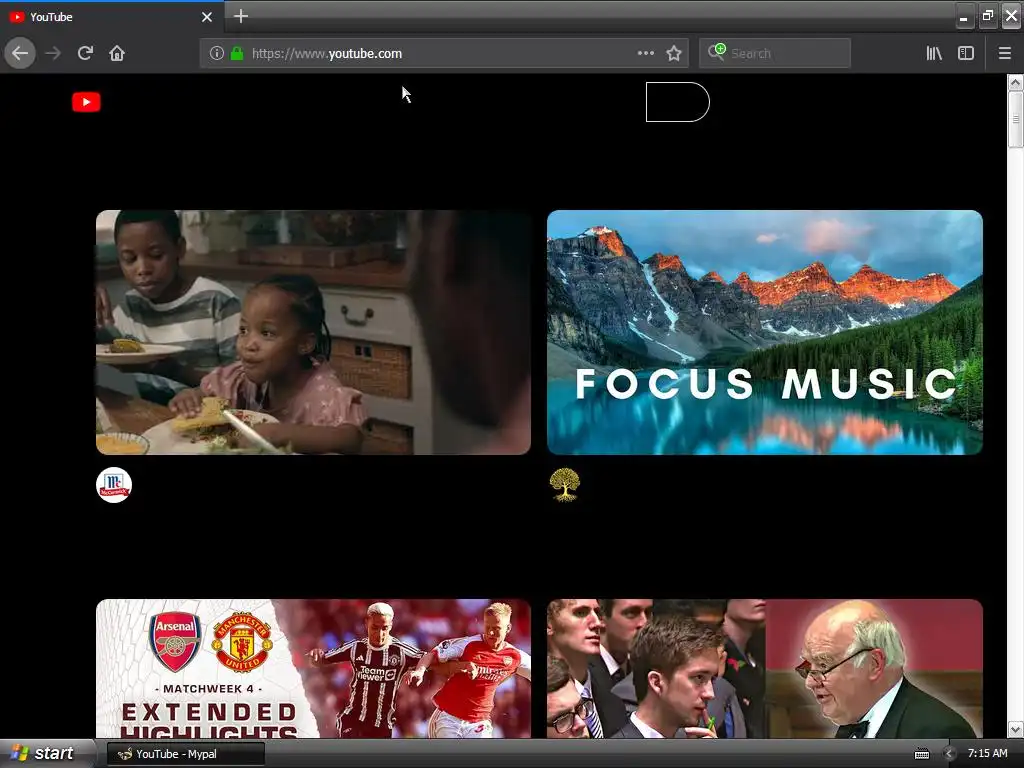Open the debate speaker video thumbnail
The height and width of the screenshot is (768, 1024).
tap(765, 669)
